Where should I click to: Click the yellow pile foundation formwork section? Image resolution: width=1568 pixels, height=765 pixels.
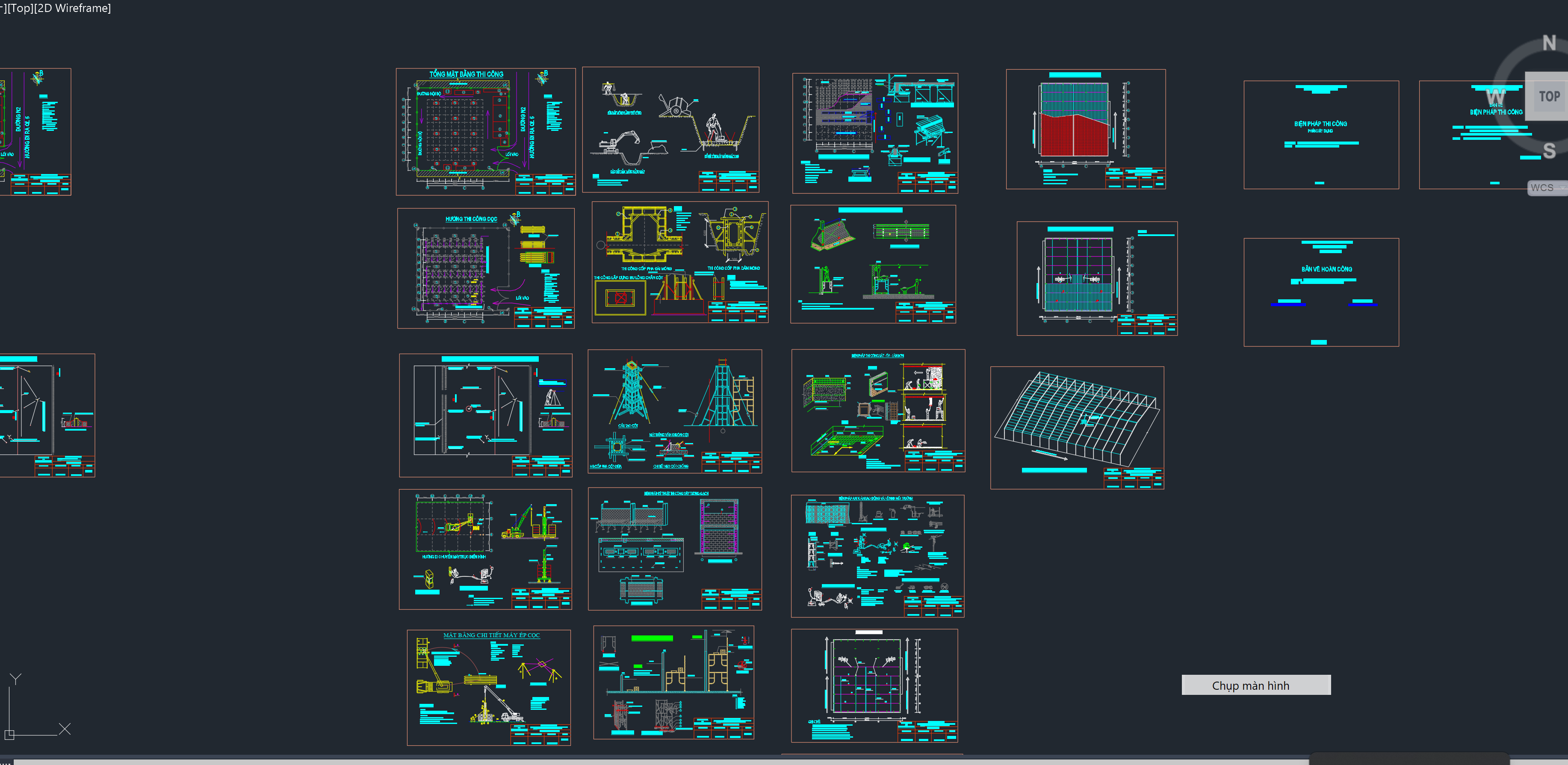click(644, 236)
